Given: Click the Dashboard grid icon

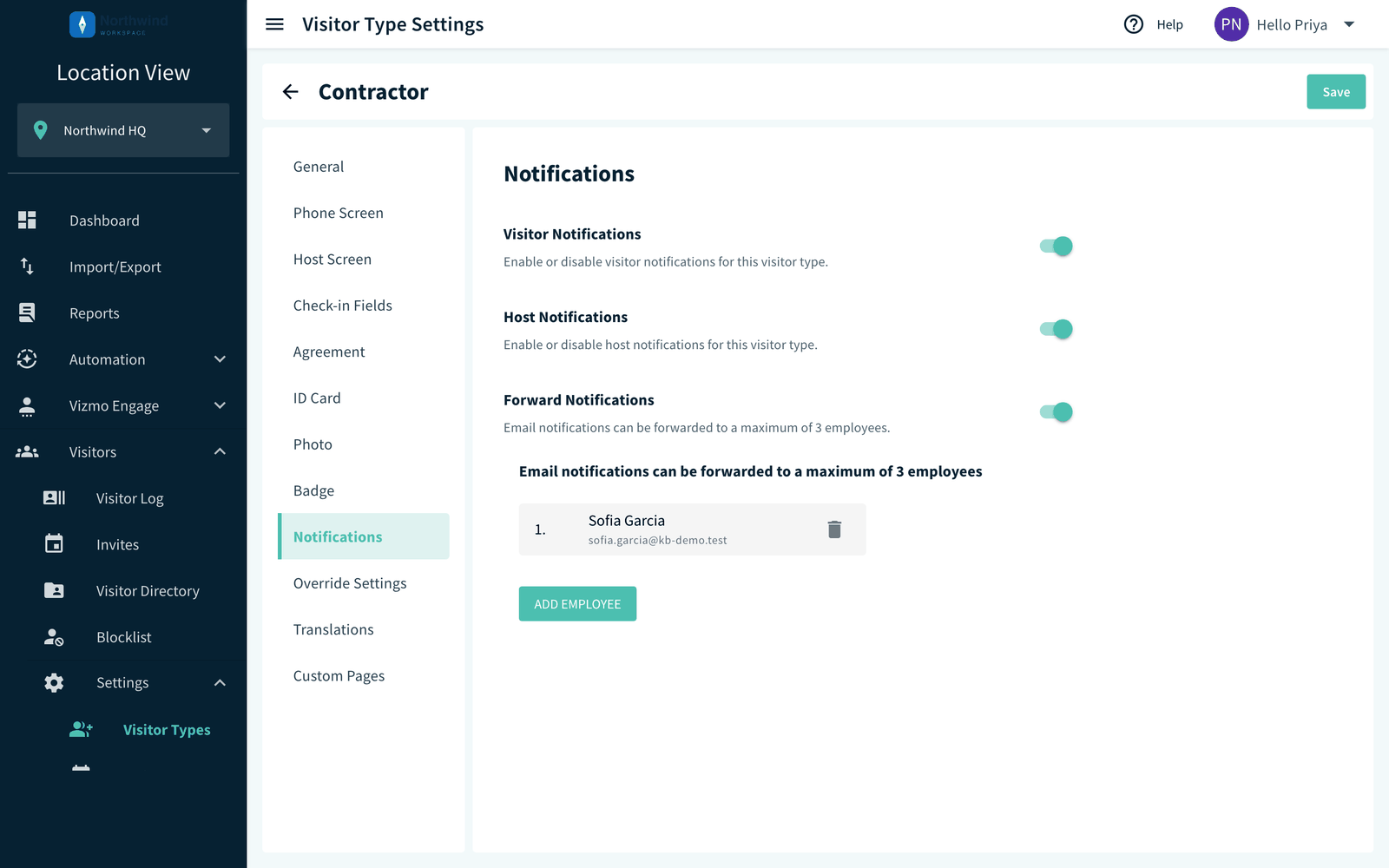Looking at the screenshot, I should tap(27, 220).
